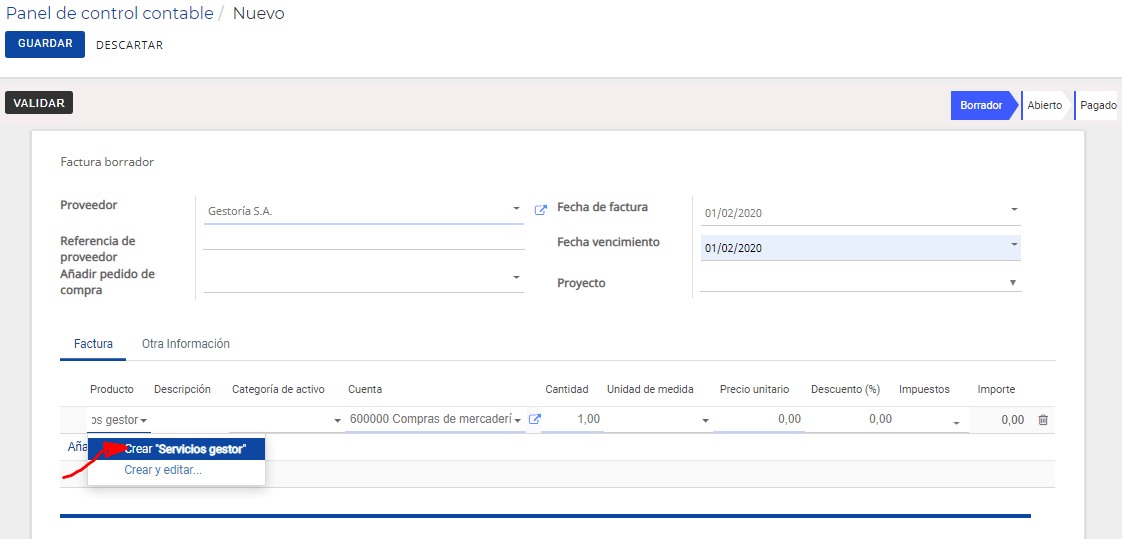
Task: Click the GUARDAR button
Action: (x=45, y=44)
